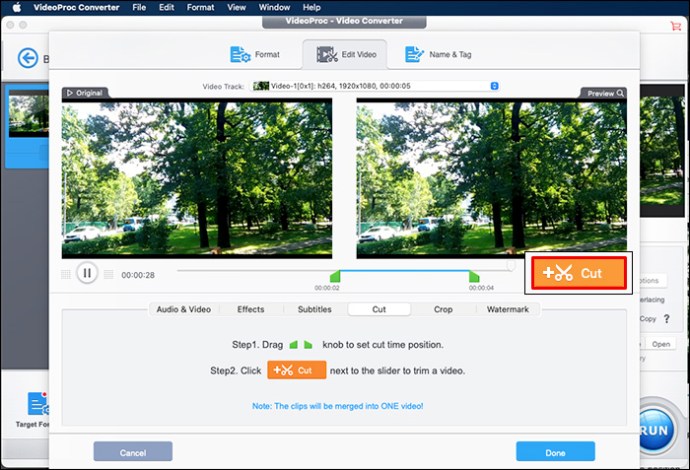Click the Done button
This screenshot has height=470, width=690.
coord(555,451)
